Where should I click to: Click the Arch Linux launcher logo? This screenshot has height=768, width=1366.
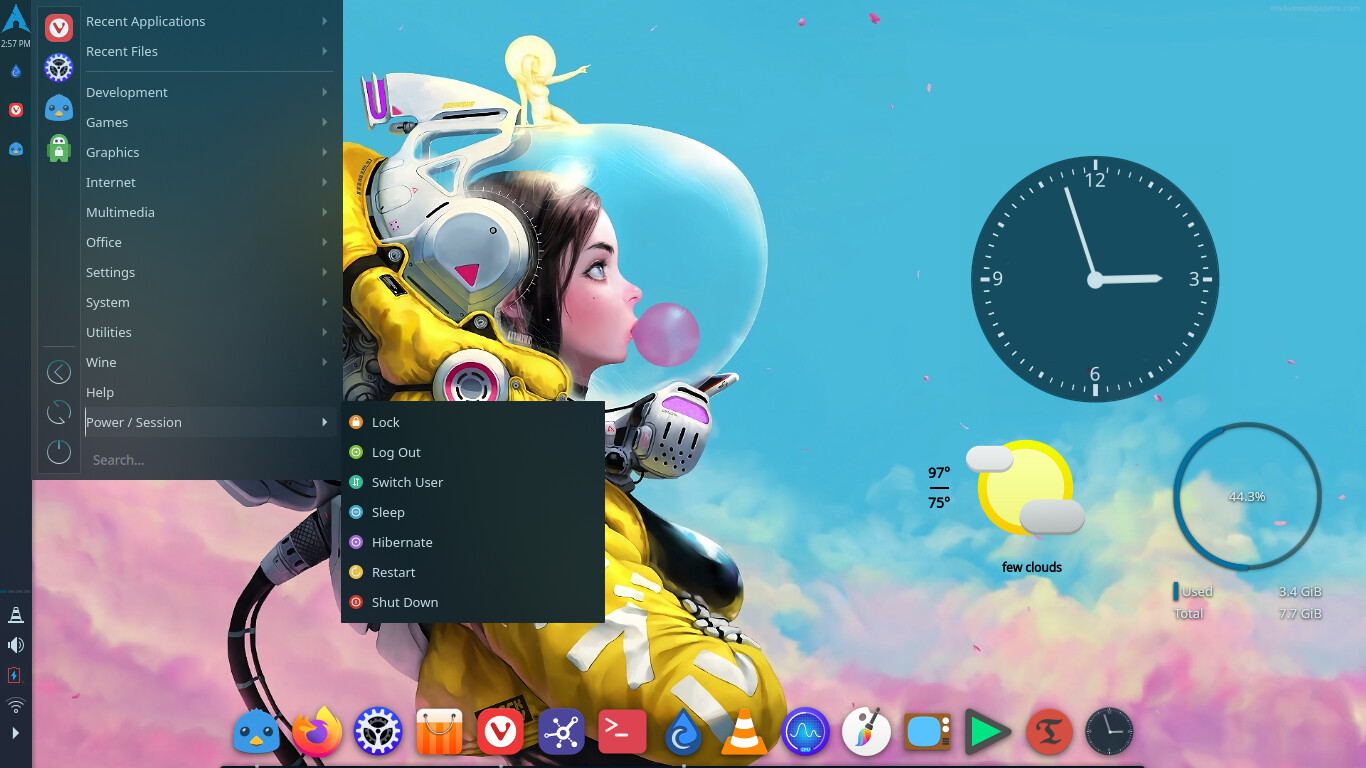point(16,18)
